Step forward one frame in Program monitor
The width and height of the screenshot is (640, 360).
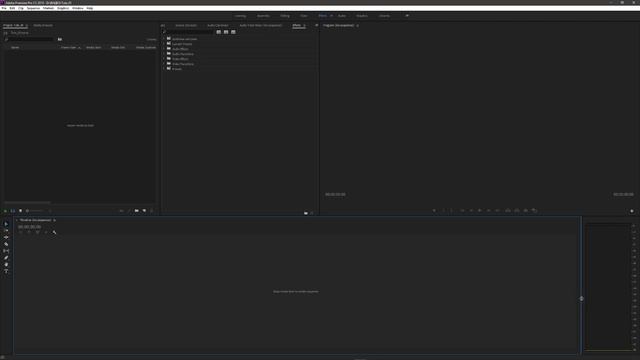pos(489,211)
